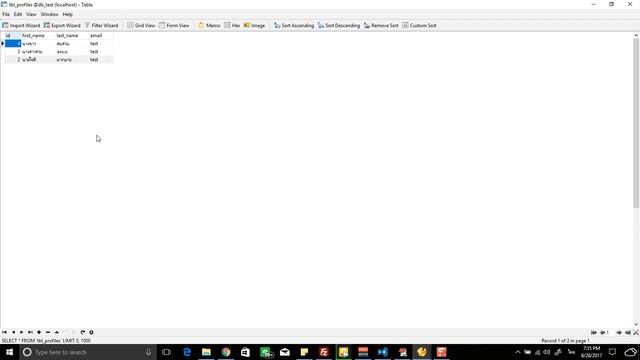Open File Explorer from taskbar
The width and height of the screenshot is (640, 360).
206,352
